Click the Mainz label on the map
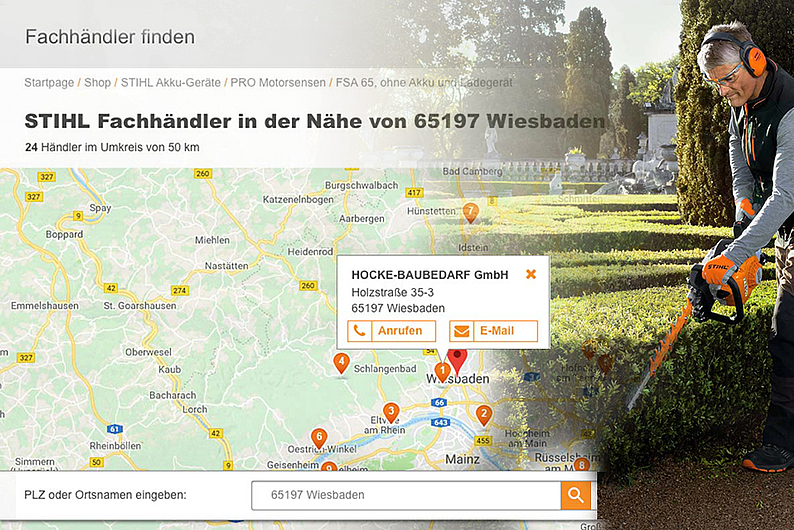The height and width of the screenshot is (530, 794). pos(462,459)
